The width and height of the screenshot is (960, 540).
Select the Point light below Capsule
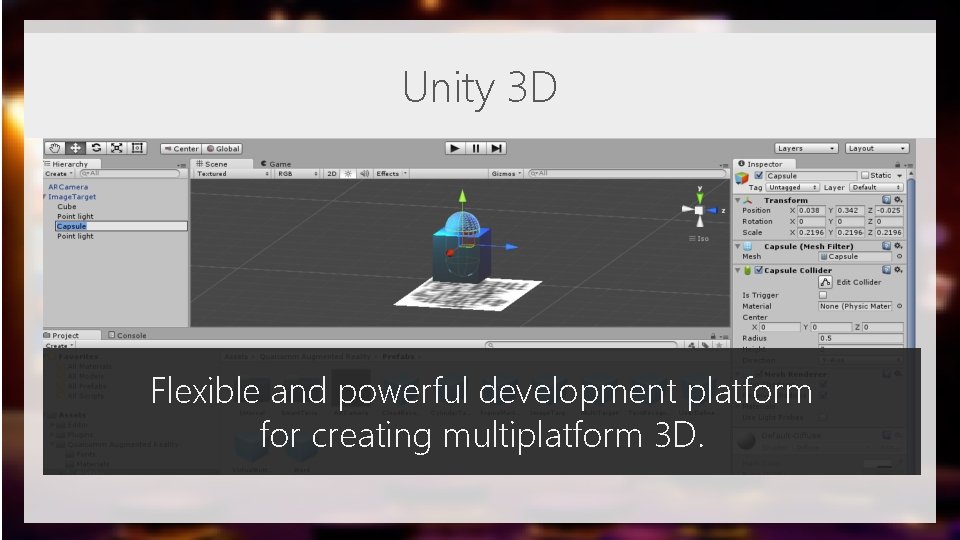[75, 236]
